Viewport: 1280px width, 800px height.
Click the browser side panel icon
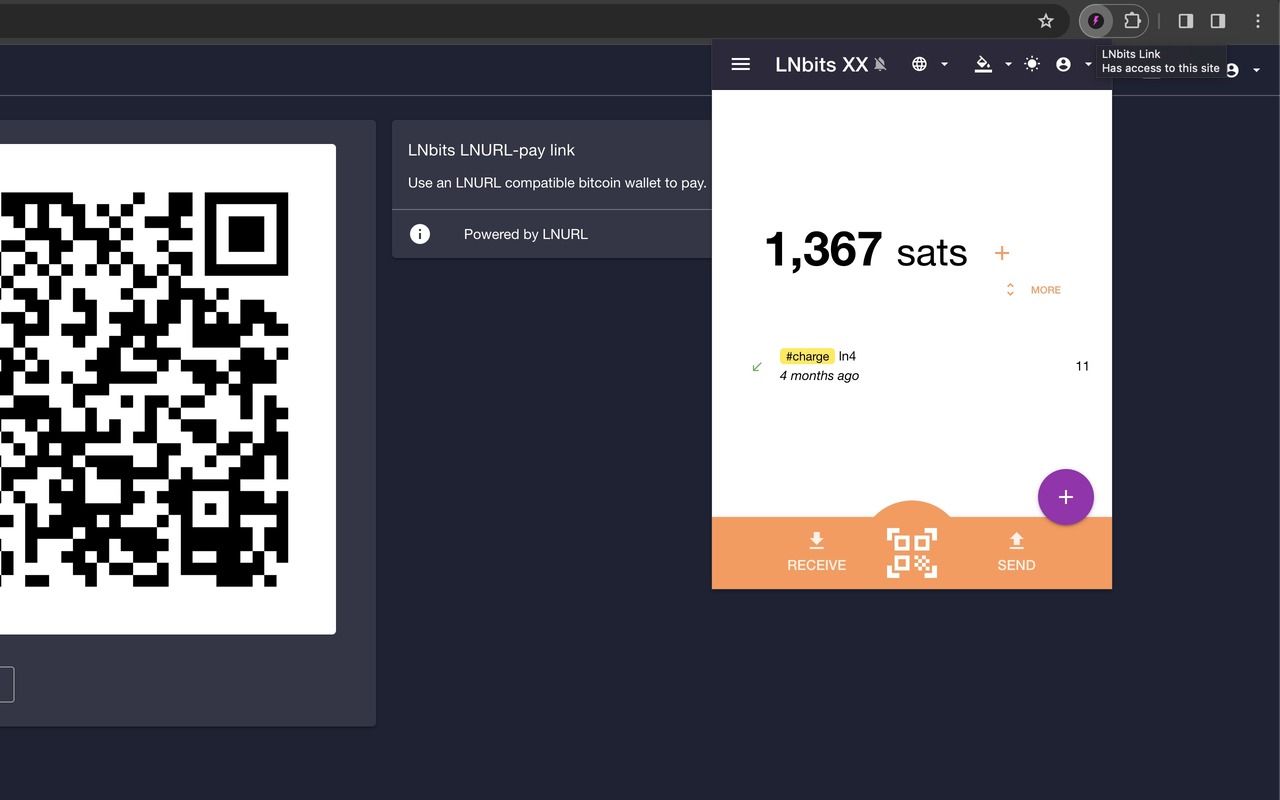(1218, 21)
